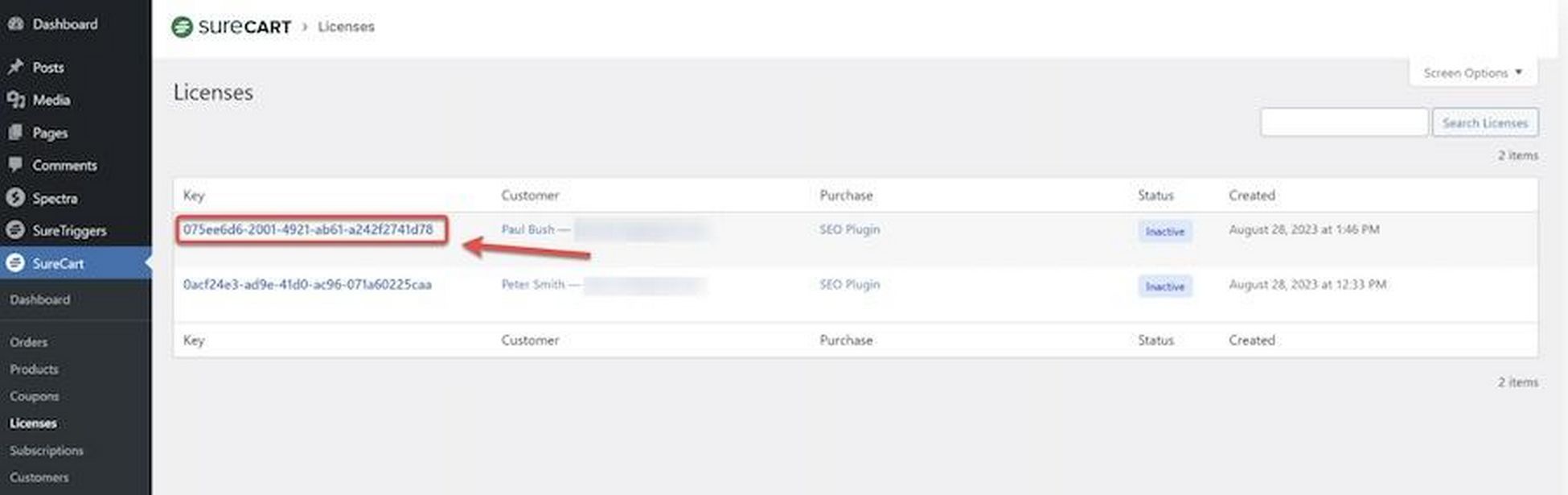
Task: Click the Dashboard gauge icon in sidebar
Action: [x=15, y=24]
